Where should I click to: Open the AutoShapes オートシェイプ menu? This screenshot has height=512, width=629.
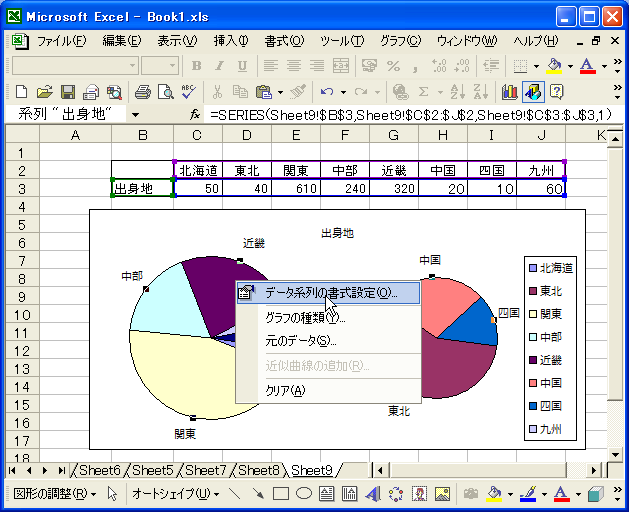[175, 494]
